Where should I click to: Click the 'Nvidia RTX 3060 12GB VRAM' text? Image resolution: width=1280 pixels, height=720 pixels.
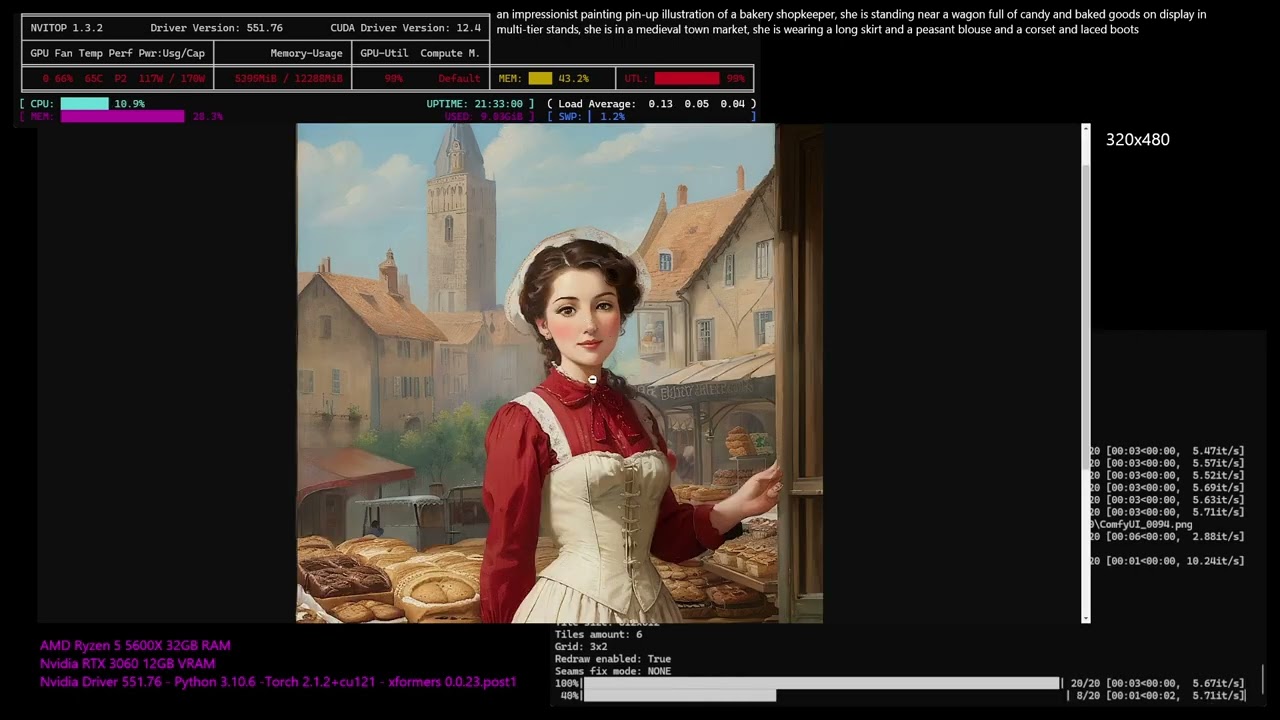coord(127,664)
